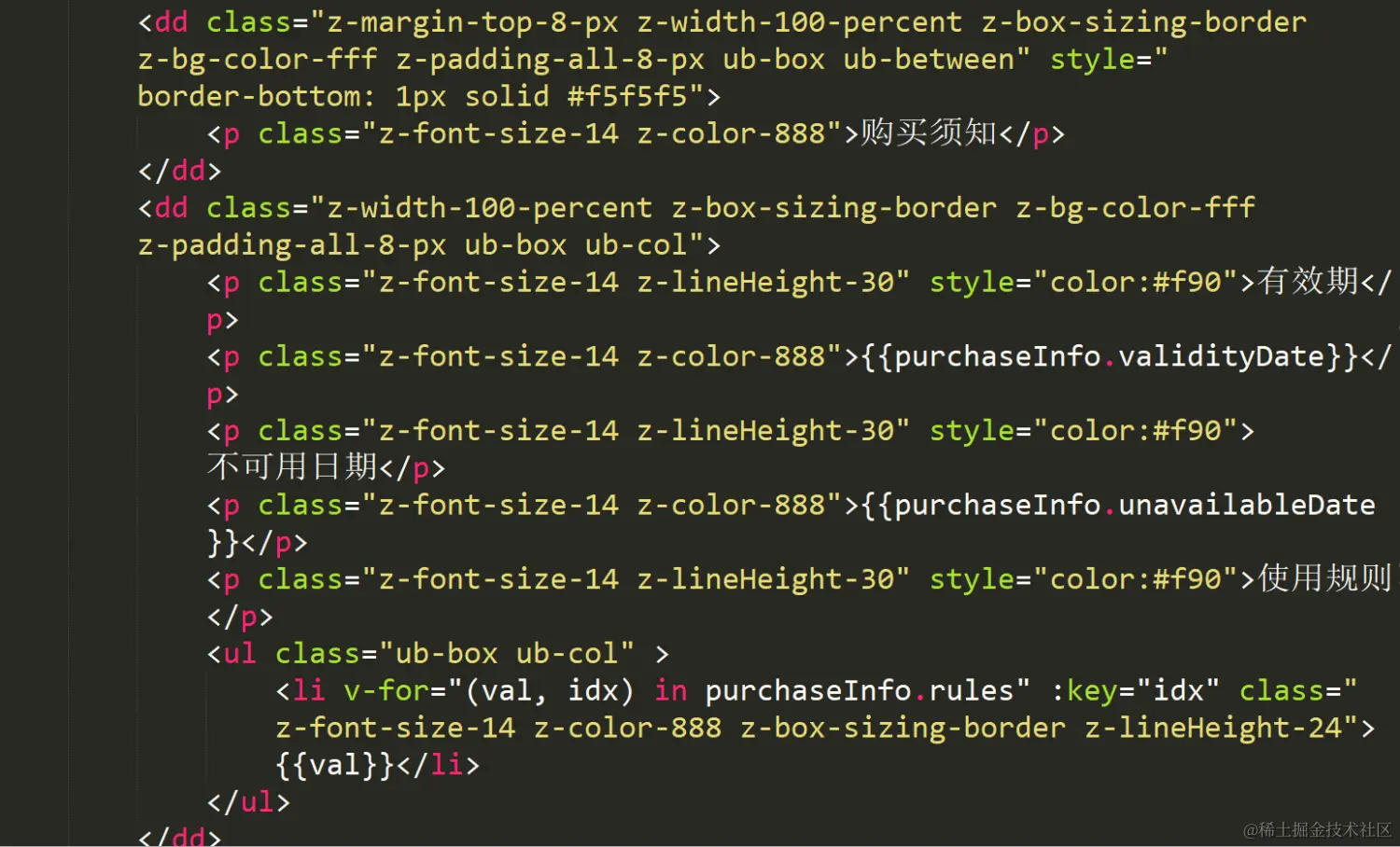Click the v-for attribute on li
This screenshot has height=847, width=1400.
[386, 690]
